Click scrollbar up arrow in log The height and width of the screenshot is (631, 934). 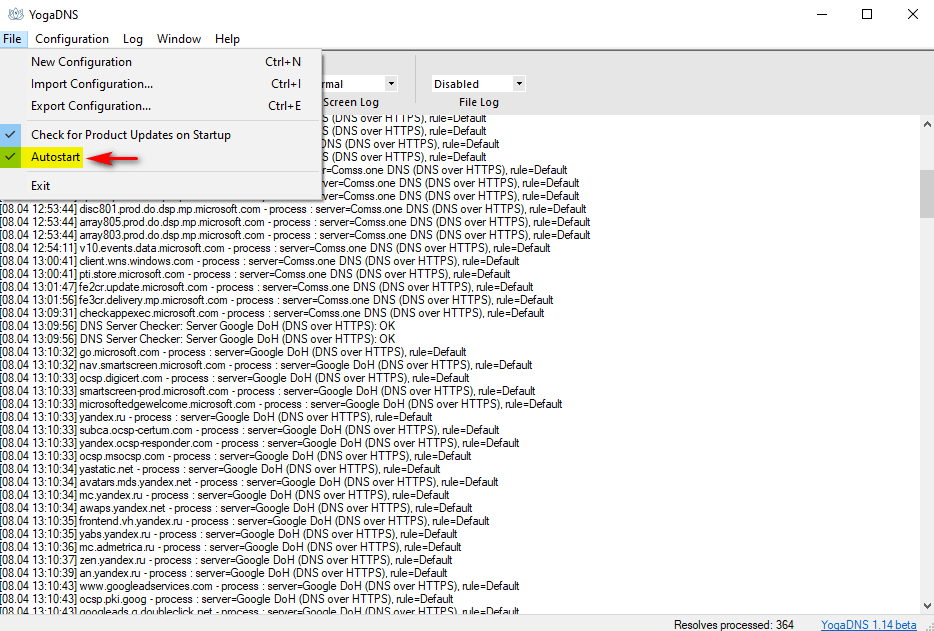(927, 125)
